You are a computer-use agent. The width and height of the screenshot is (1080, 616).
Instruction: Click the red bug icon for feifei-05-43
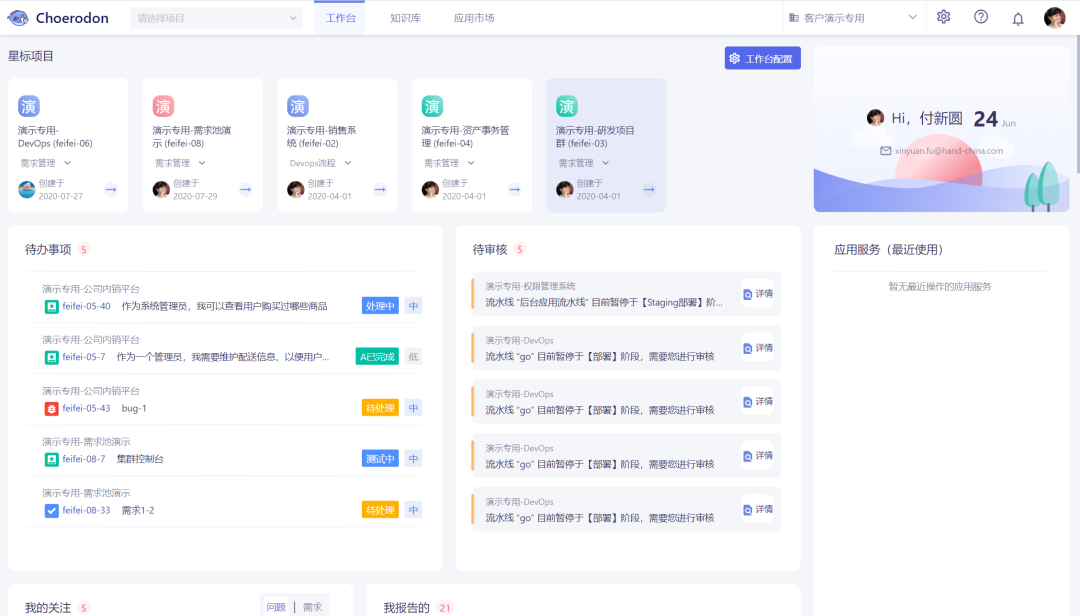tap(51, 408)
